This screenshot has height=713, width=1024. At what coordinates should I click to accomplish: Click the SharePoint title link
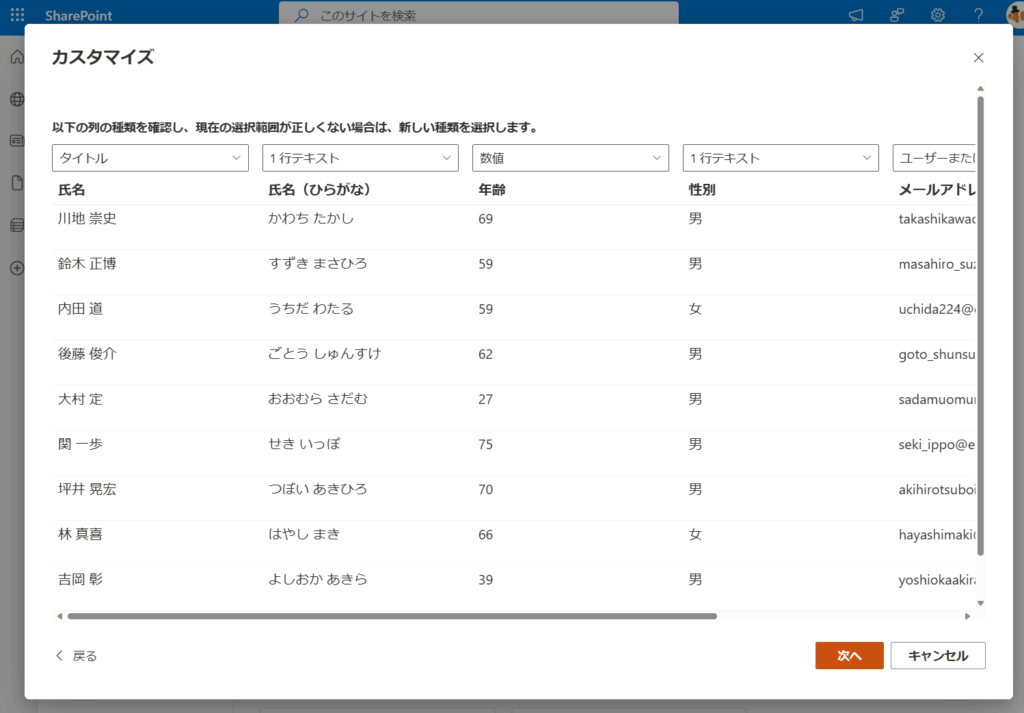pyautogui.click(x=78, y=15)
